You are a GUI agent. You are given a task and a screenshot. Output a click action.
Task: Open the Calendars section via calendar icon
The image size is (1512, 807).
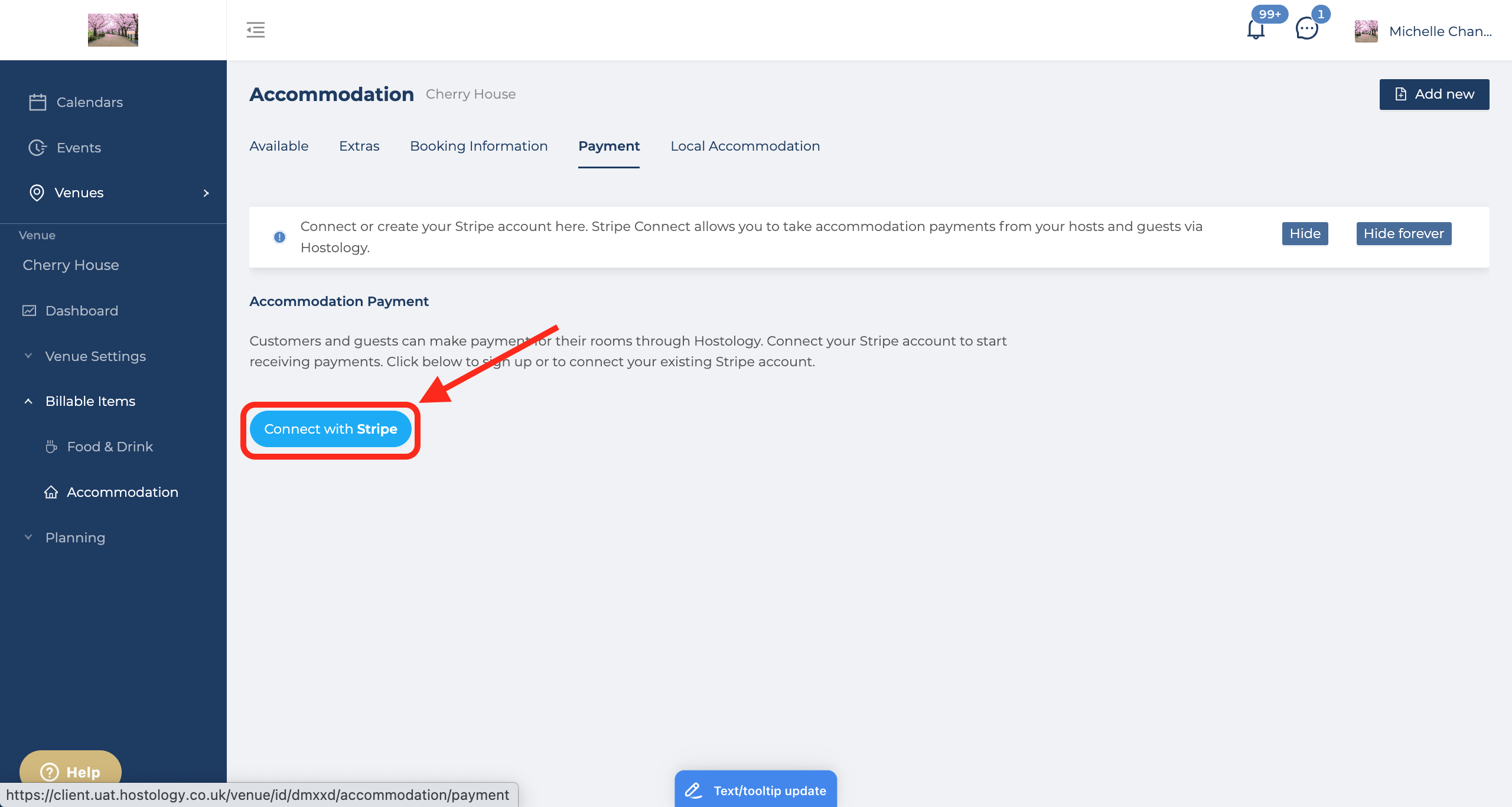coord(37,102)
